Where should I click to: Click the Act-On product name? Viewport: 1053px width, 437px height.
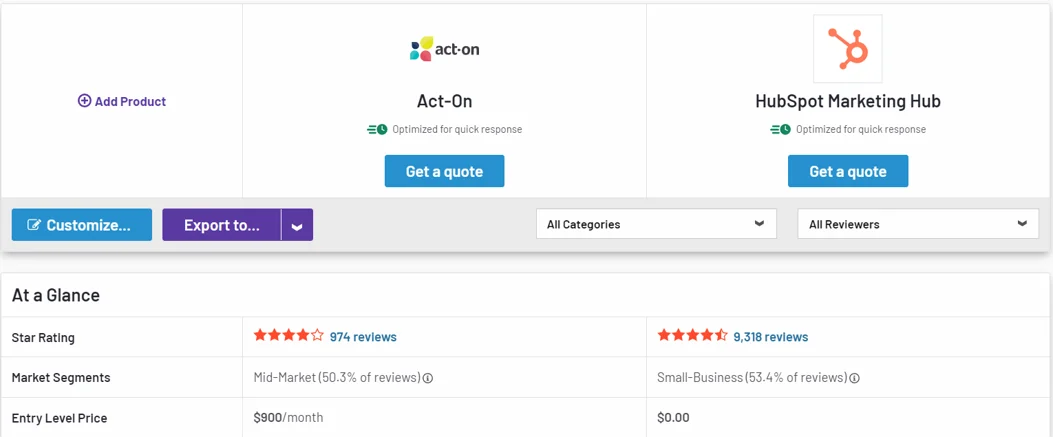[445, 101]
